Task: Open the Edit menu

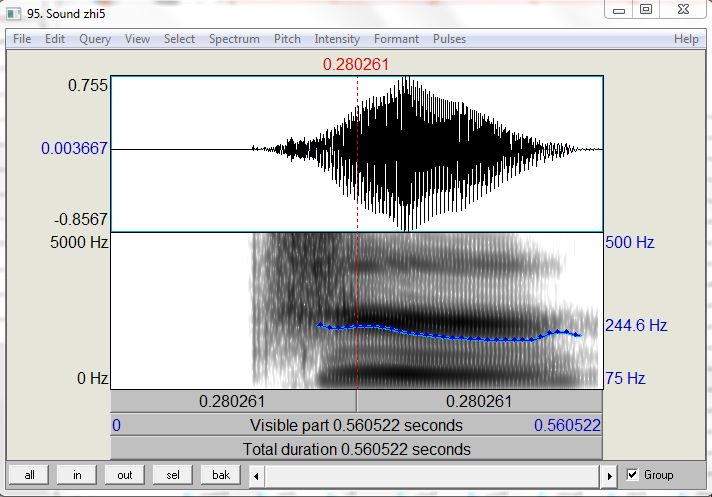Action: pyautogui.click(x=55, y=39)
